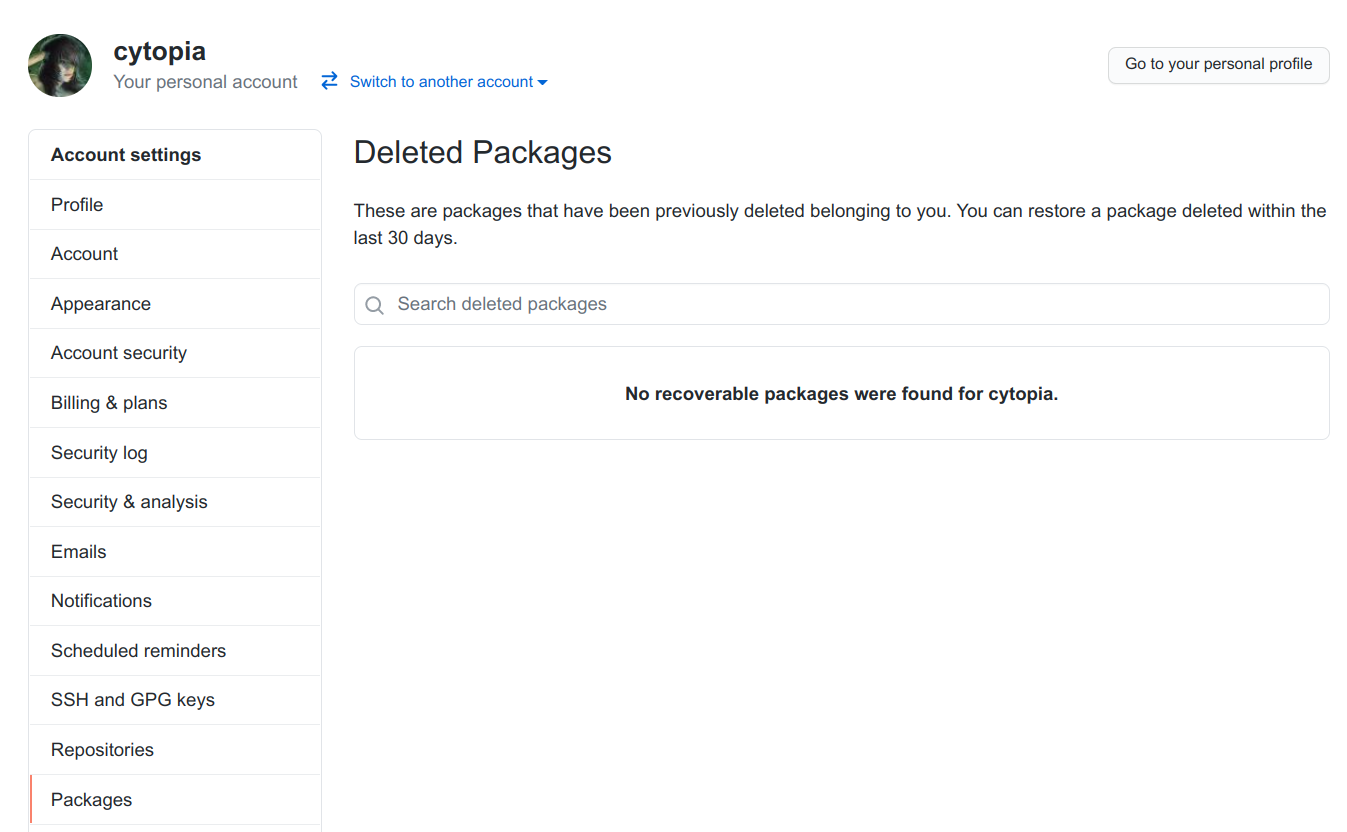The height and width of the screenshot is (832, 1347).
Task: Open the Profile settings page
Action: [x=77, y=205]
